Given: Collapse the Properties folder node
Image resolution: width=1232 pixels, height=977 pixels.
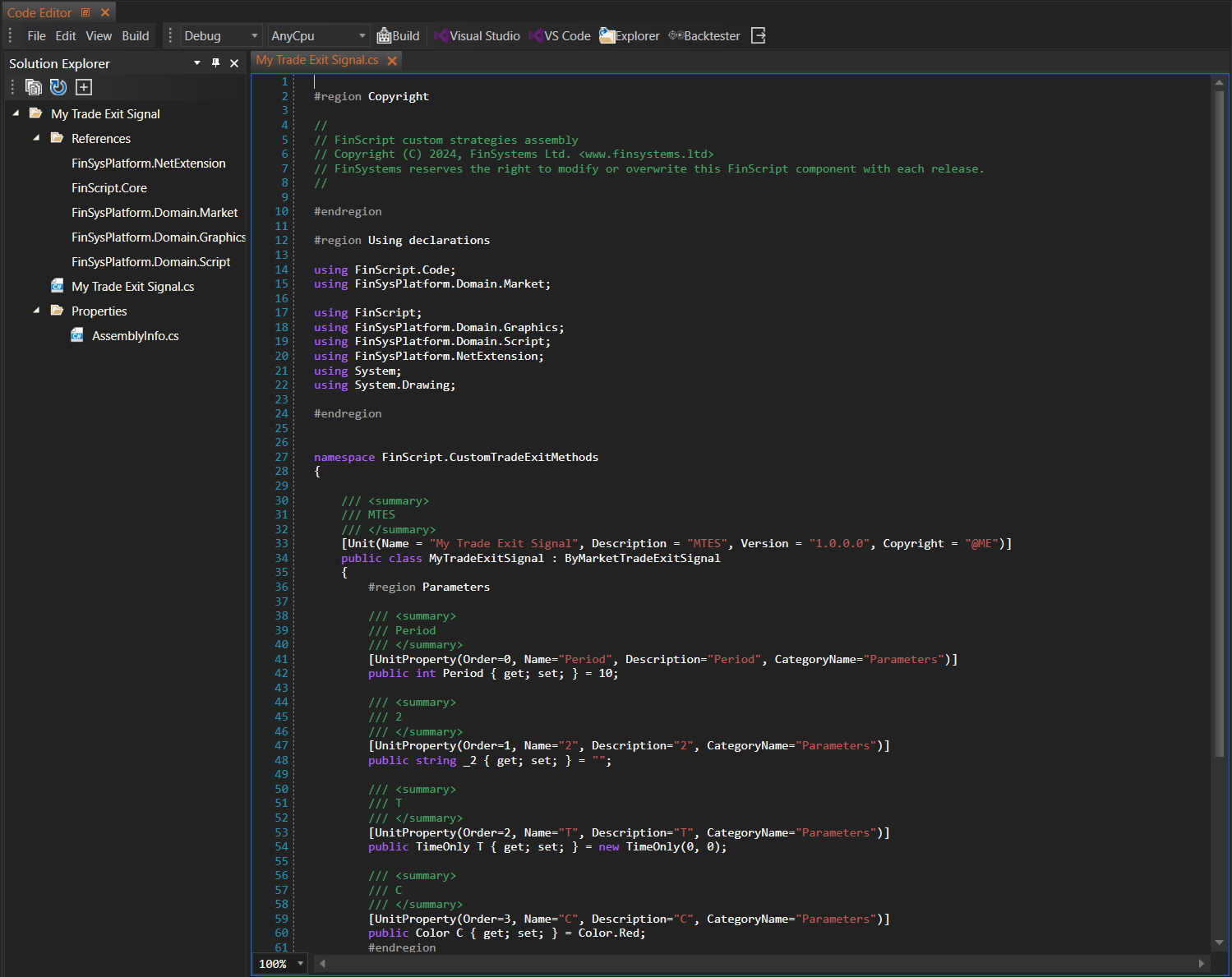Looking at the screenshot, I should pyautogui.click(x=36, y=311).
